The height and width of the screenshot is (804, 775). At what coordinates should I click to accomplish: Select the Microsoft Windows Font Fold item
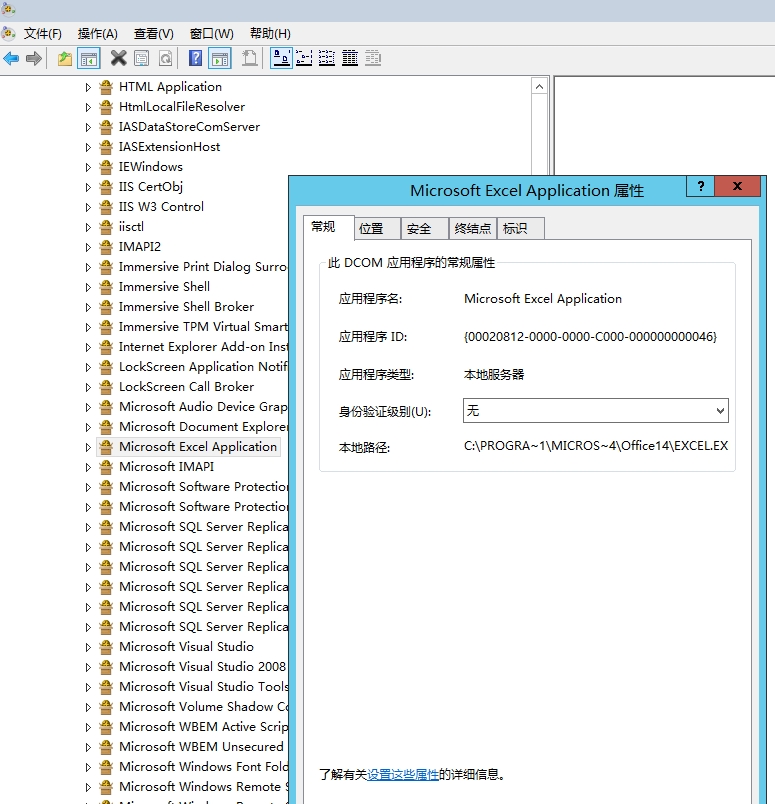click(204, 767)
